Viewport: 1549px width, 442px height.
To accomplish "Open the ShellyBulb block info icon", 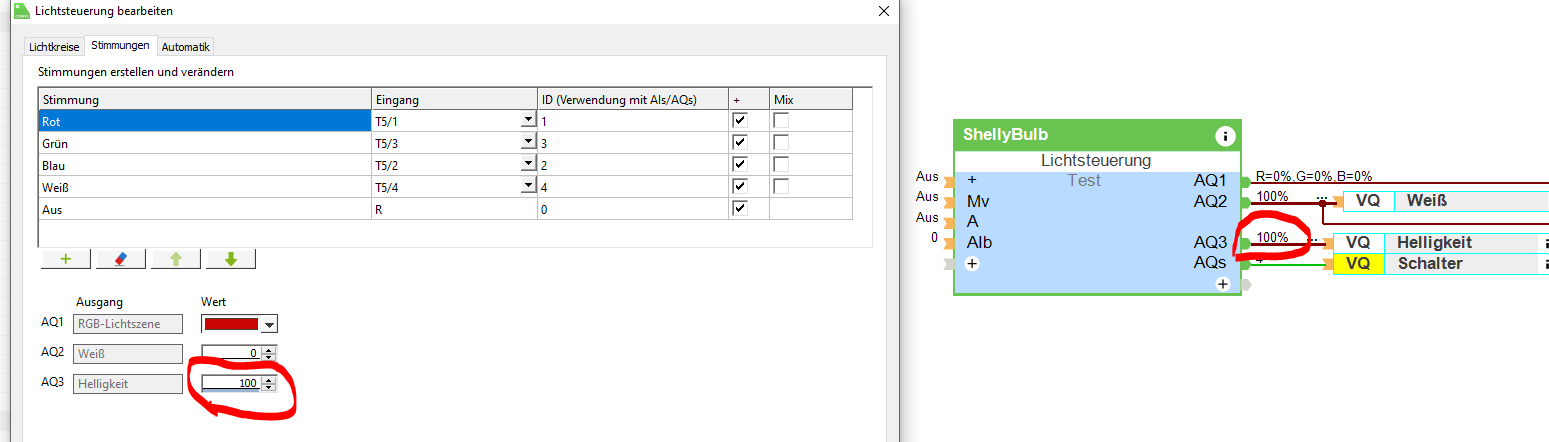I will [x=1224, y=136].
